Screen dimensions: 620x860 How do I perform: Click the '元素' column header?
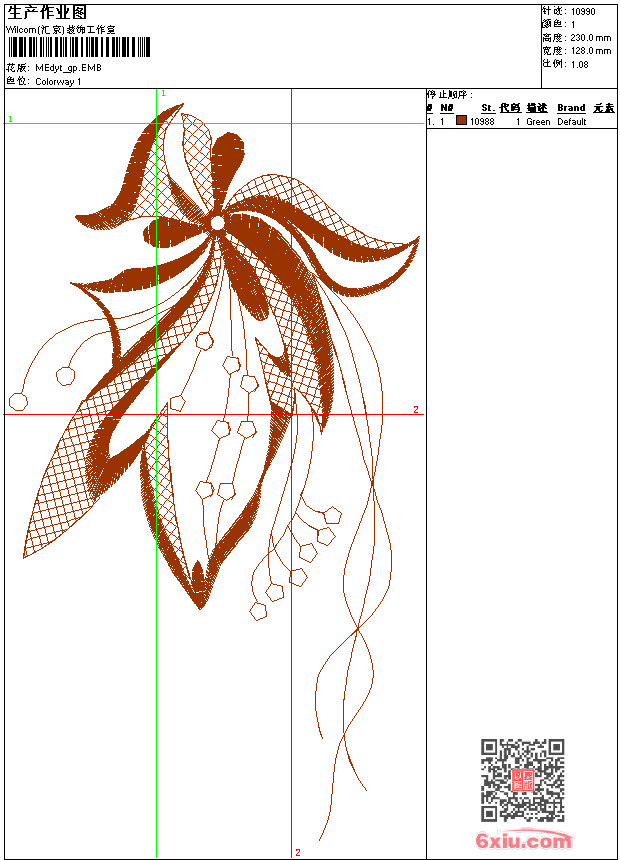point(604,108)
